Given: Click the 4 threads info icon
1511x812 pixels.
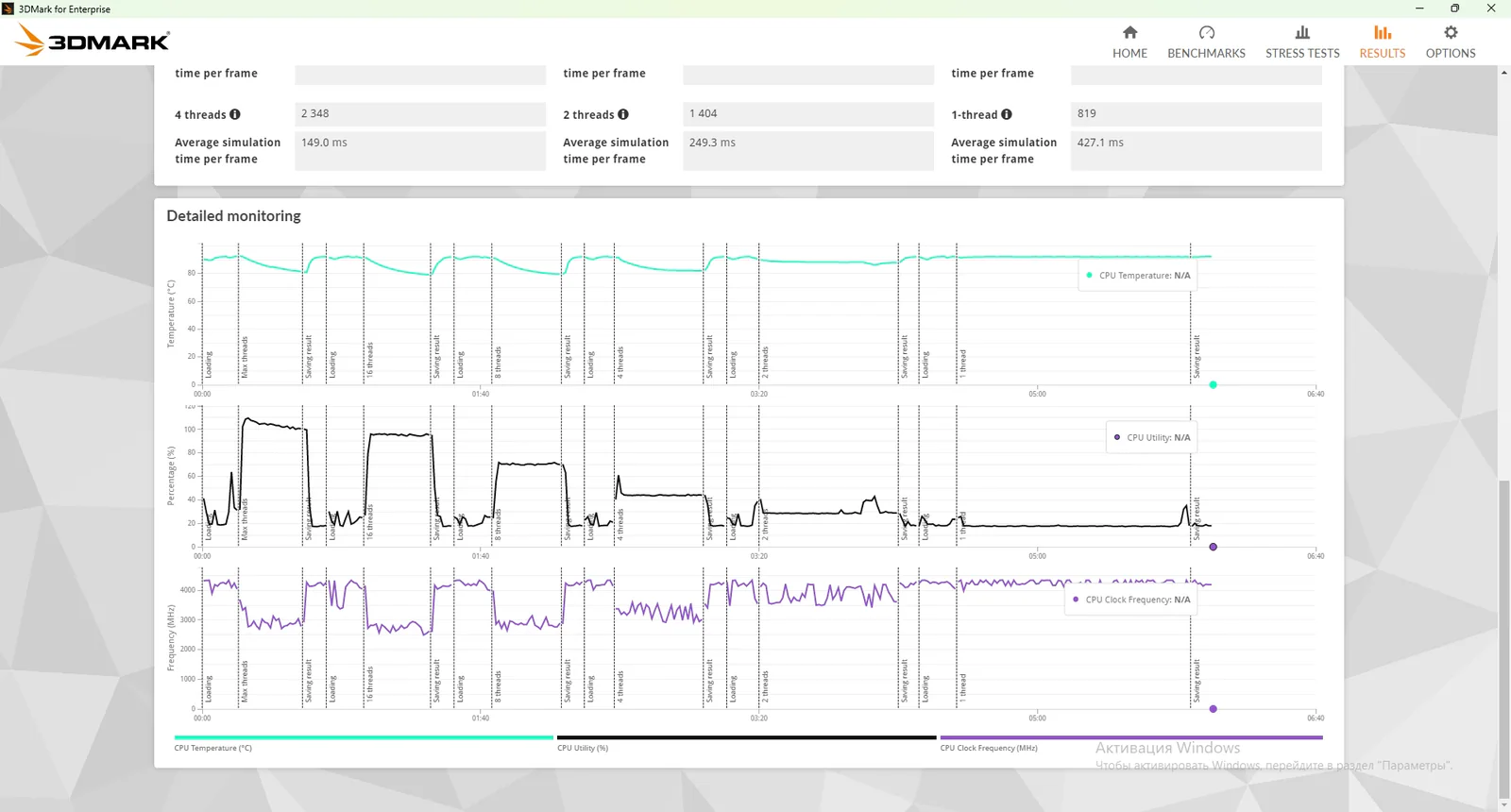Looking at the screenshot, I should pos(235,114).
